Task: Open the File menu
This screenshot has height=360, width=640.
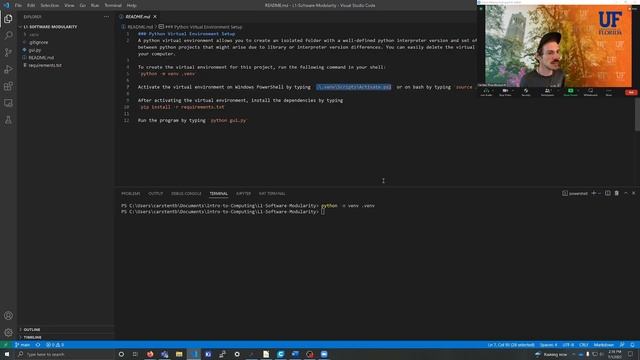Action: click(x=18, y=5)
